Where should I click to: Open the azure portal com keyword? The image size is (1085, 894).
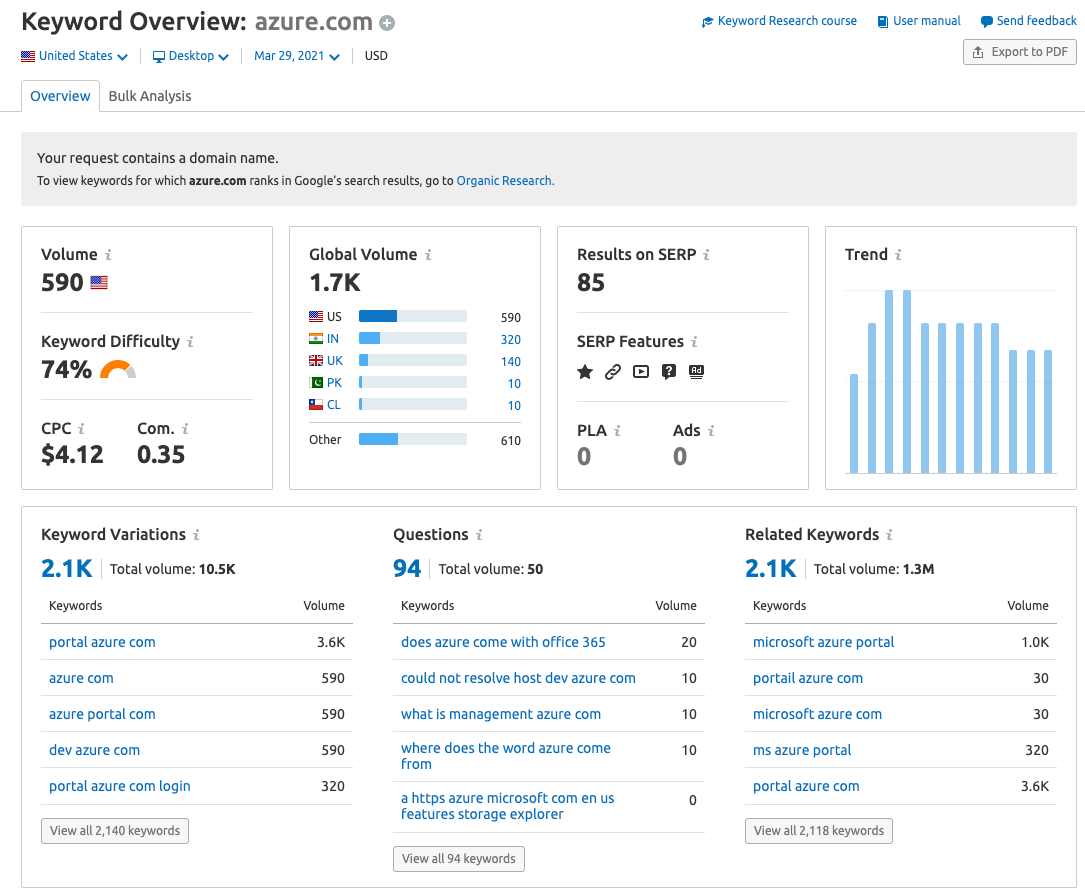click(x=102, y=715)
